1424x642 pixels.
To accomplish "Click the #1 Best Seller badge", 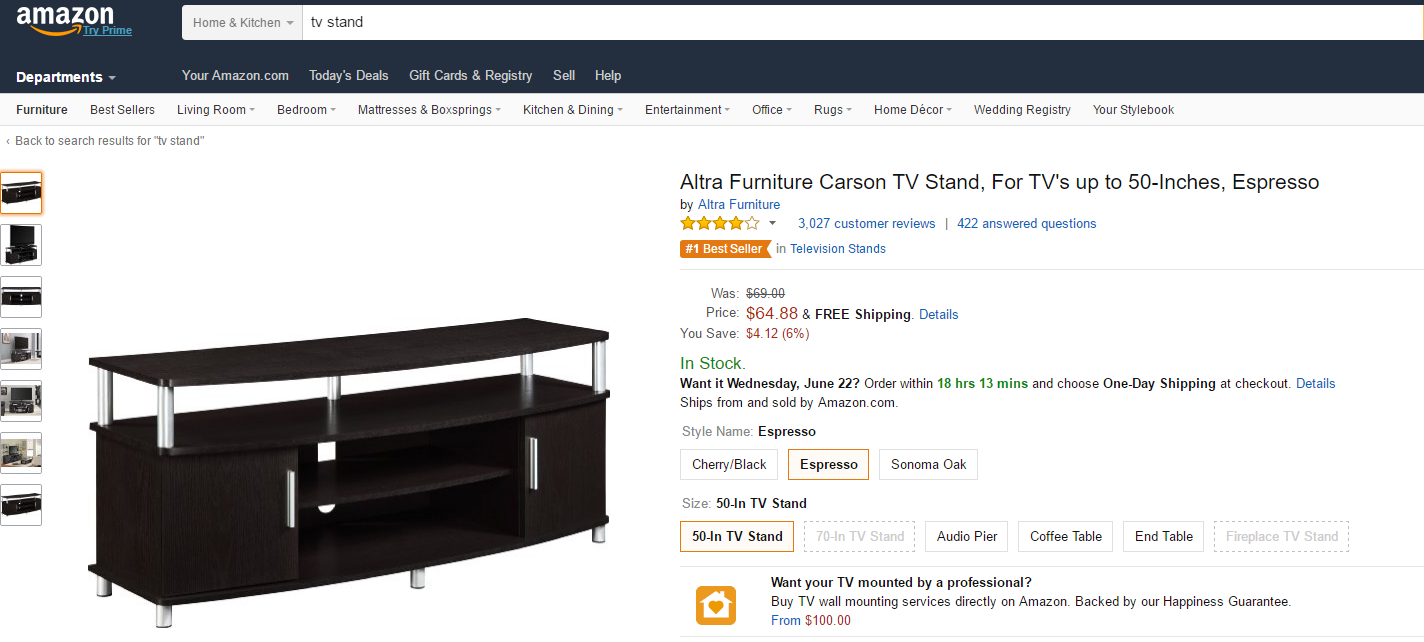I will (x=722, y=249).
